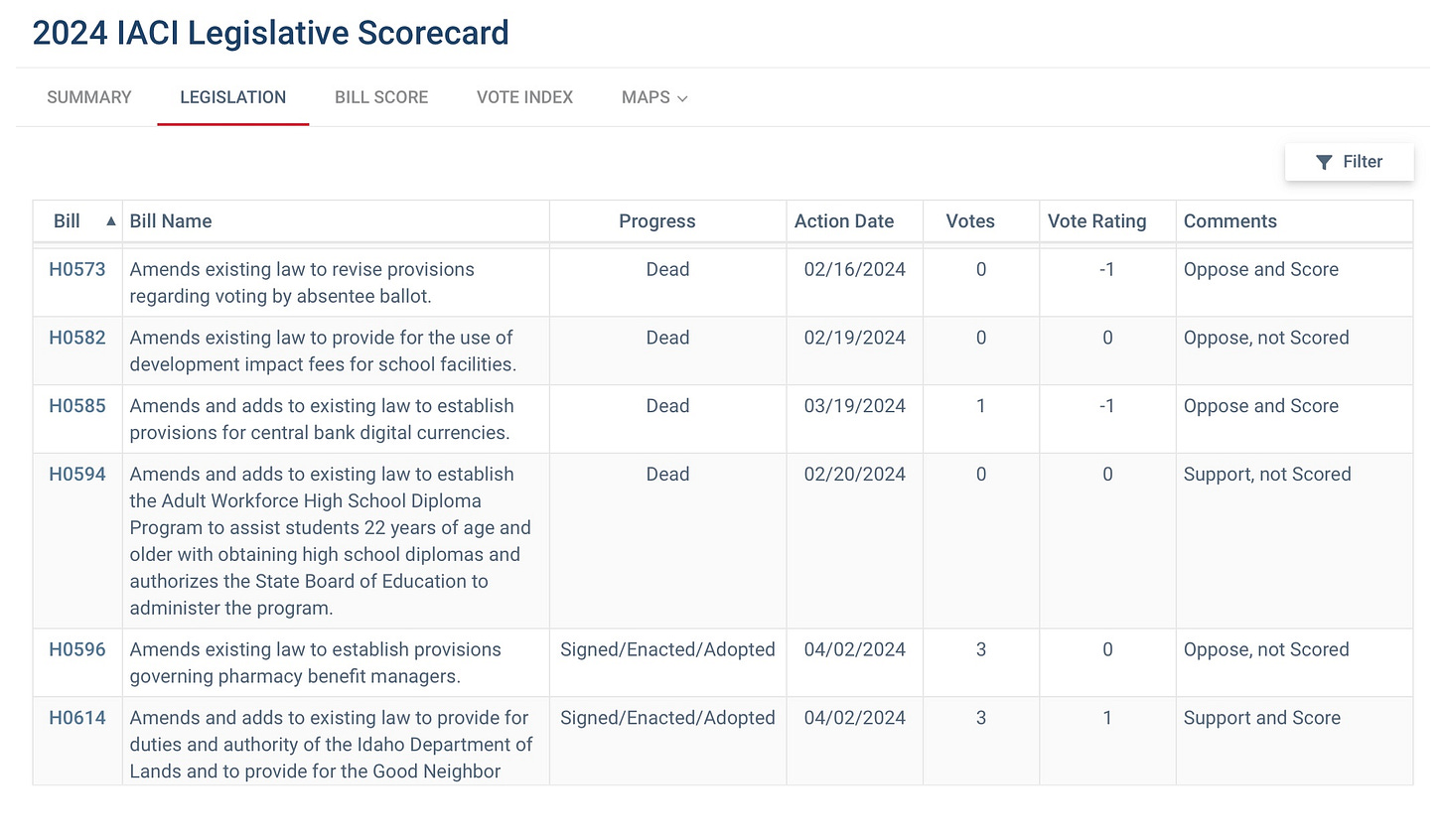The height and width of the screenshot is (840, 1446).
Task: Click the 2024 IACI Legislative Scorecard title
Action: tap(270, 33)
